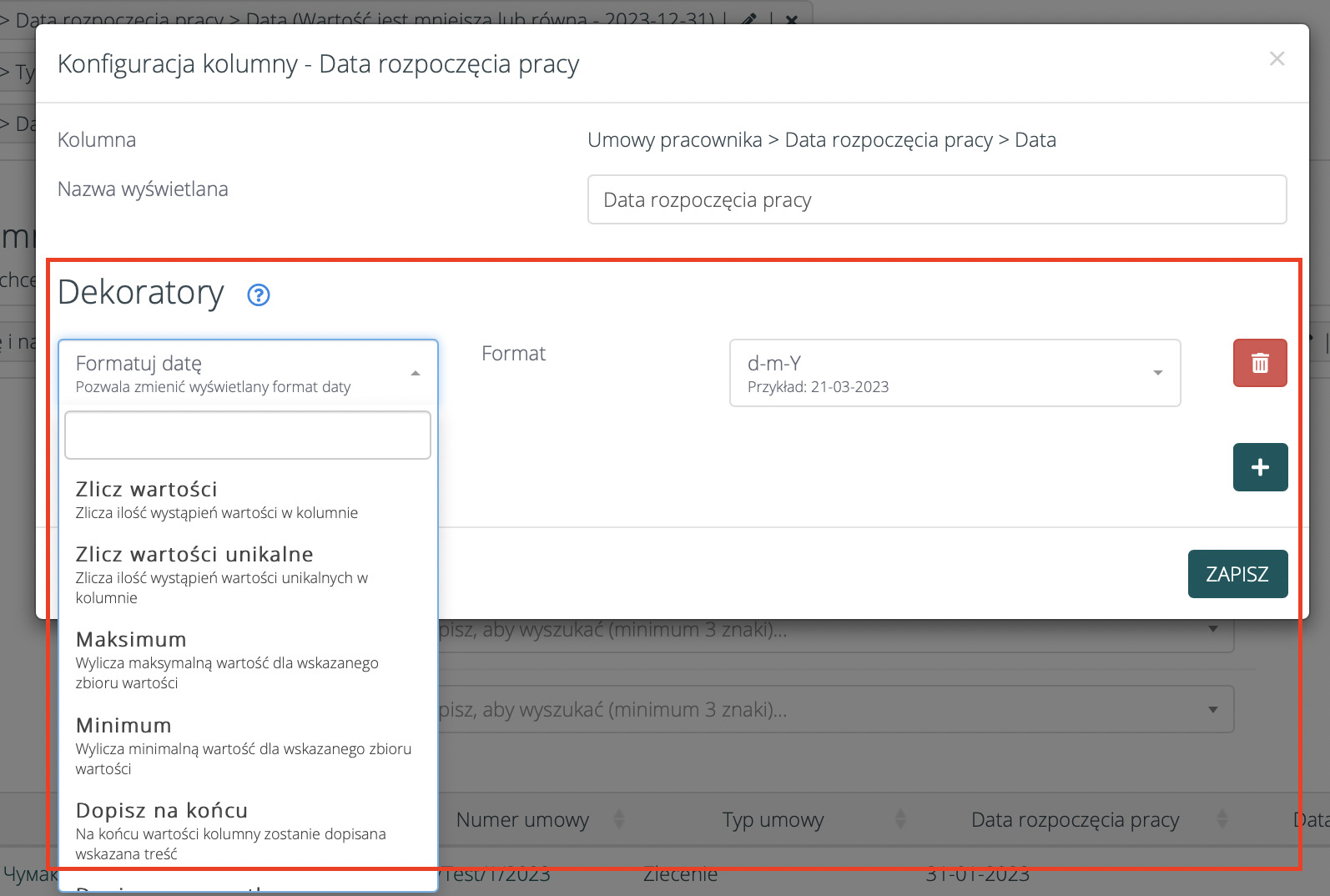Screen dimensions: 1330x896
Task: Click the Dekoratory help question mark icon
Action: [259, 294]
